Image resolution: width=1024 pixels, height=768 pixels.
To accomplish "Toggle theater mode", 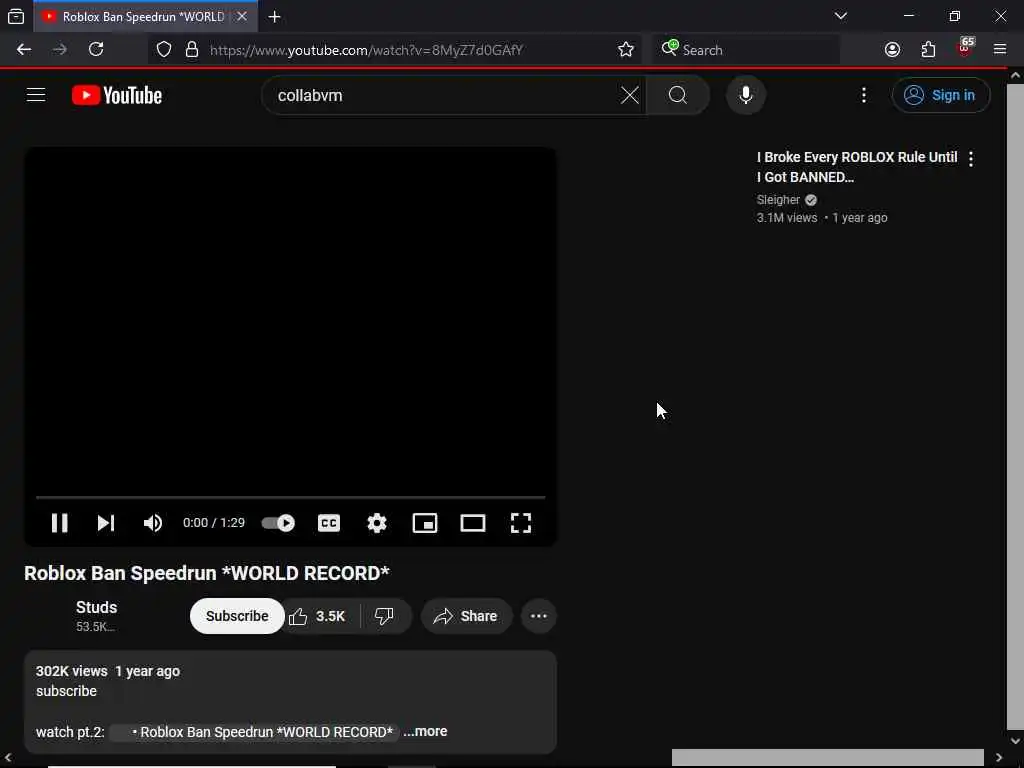I will pyautogui.click(x=473, y=522).
